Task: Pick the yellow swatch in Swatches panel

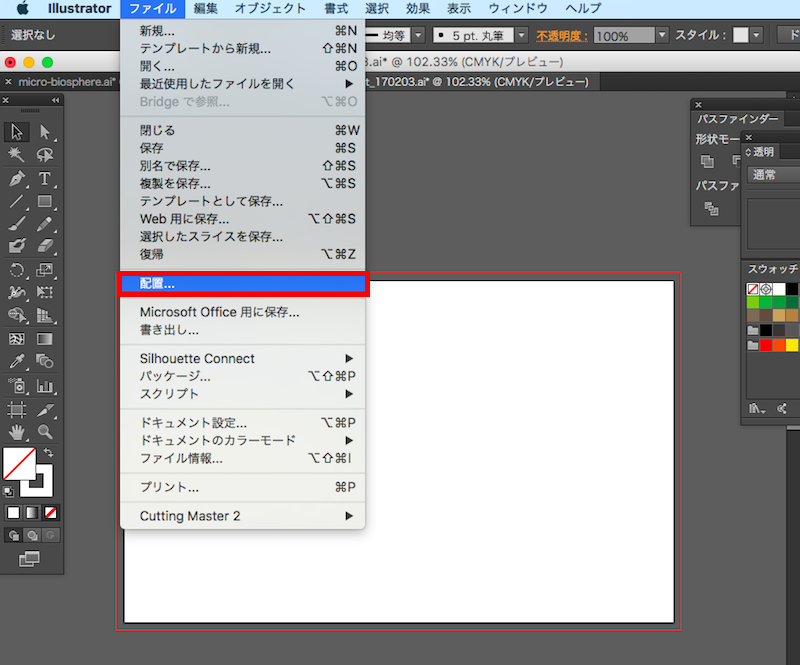Action: (x=792, y=346)
